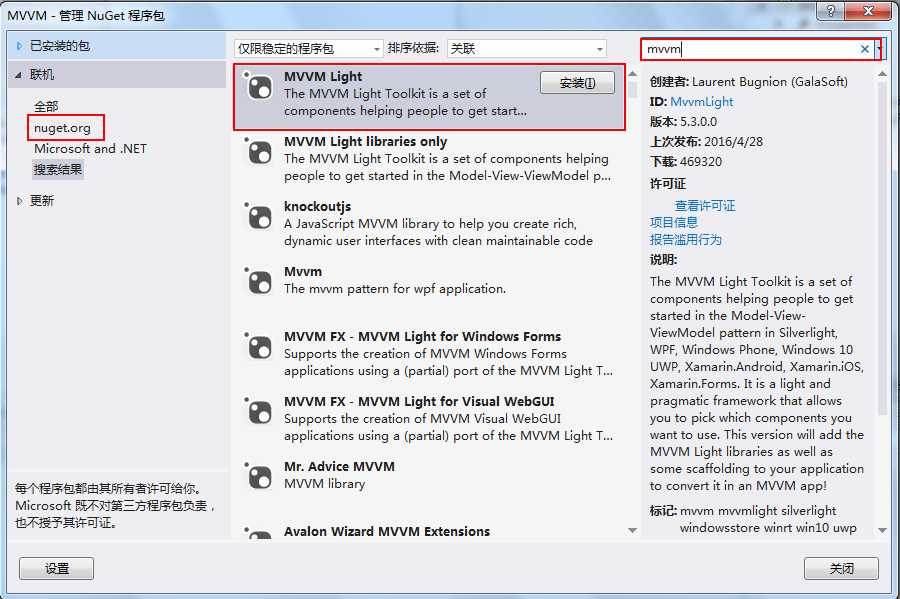Click the package list scroll down arrow

[x=632, y=531]
